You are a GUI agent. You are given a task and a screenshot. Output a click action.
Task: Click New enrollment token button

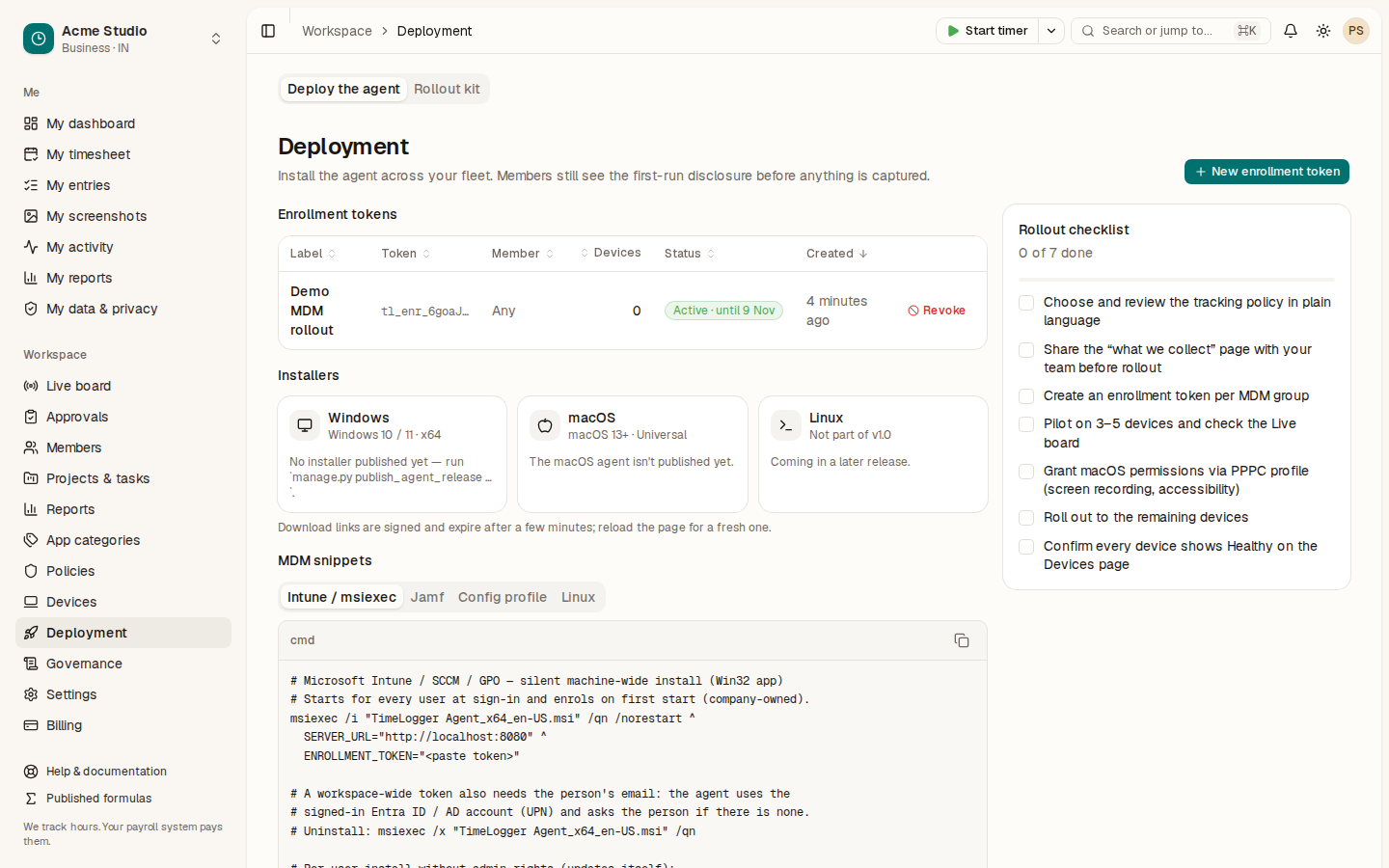tap(1266, 172)
